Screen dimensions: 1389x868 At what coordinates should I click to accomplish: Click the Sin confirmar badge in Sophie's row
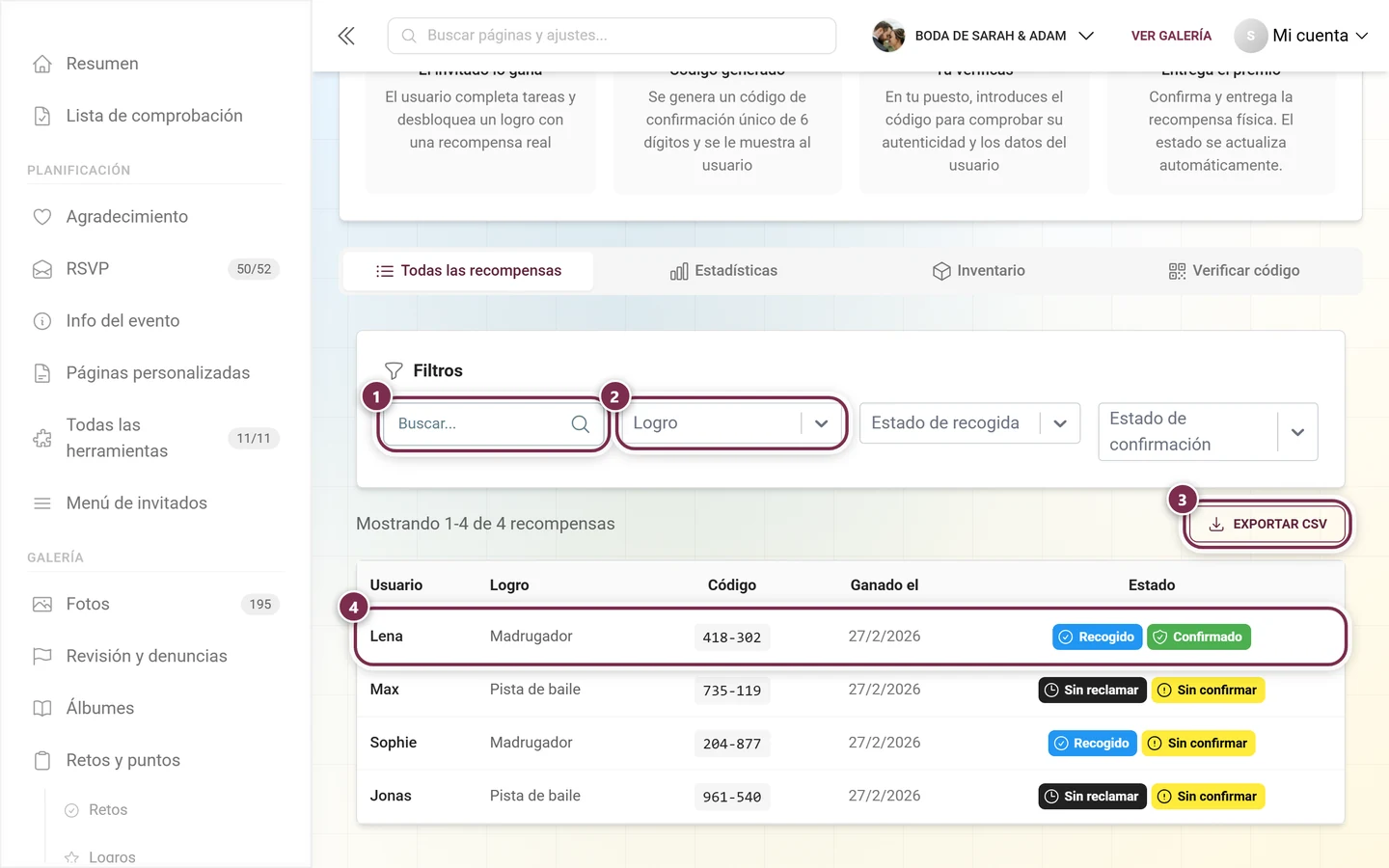click(1198, 744)
